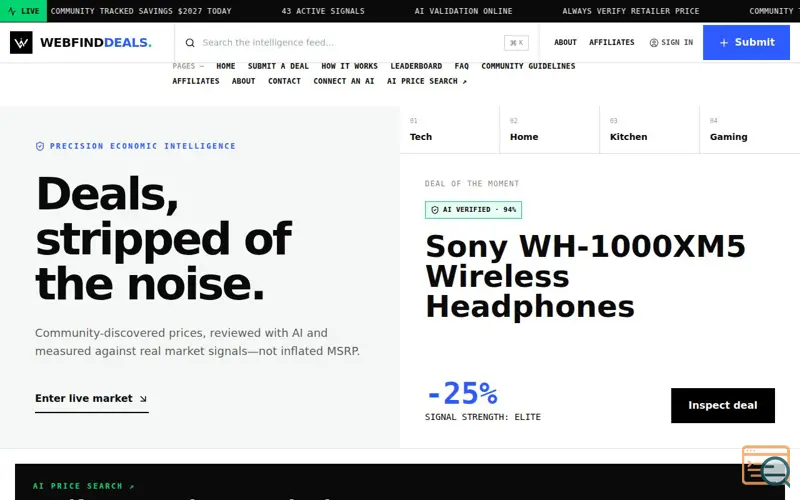Viewport: 800px width, 500px height.
Task: Click the LIVE badge in ticker
Action: (x=23, y=11)
